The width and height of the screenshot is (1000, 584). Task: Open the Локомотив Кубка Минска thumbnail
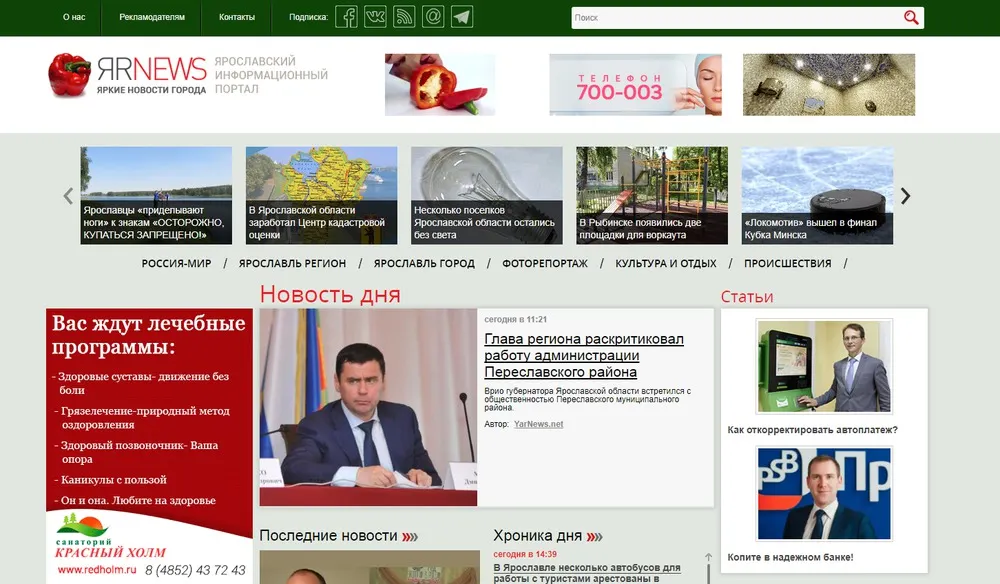click(x=817, y=195)
